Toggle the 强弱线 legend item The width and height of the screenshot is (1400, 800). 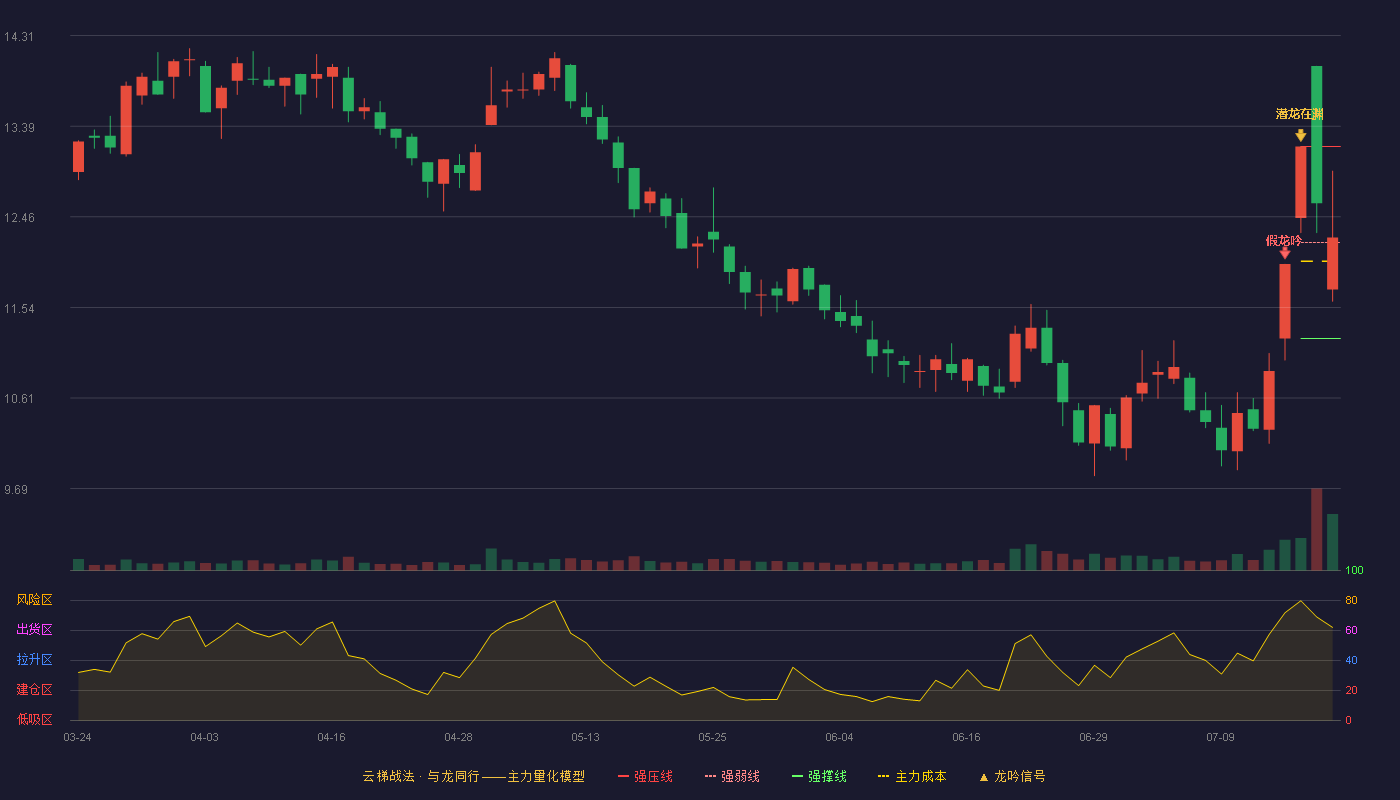pos(732,776)
